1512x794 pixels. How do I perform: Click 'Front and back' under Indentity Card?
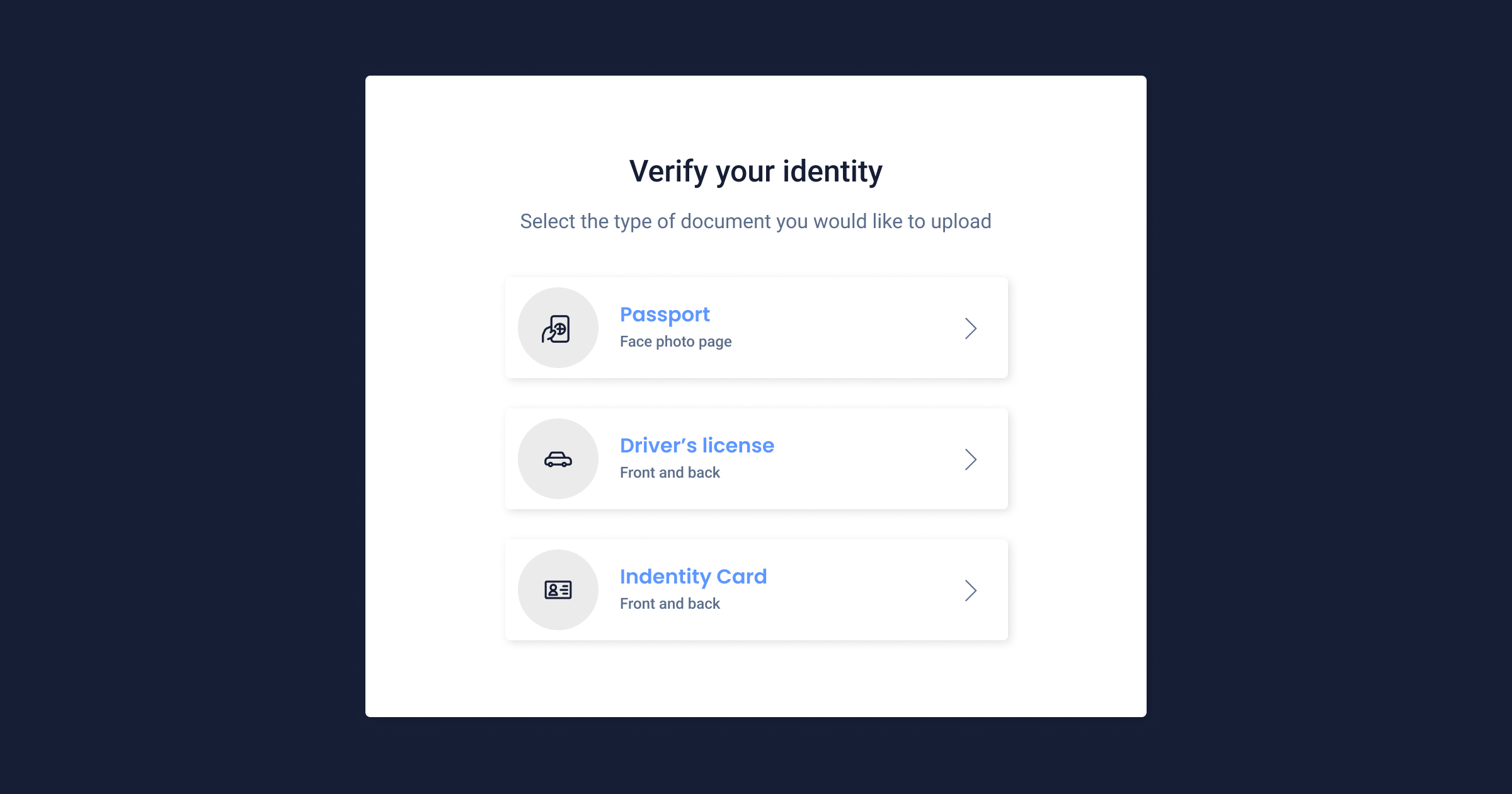coord(670,603)
